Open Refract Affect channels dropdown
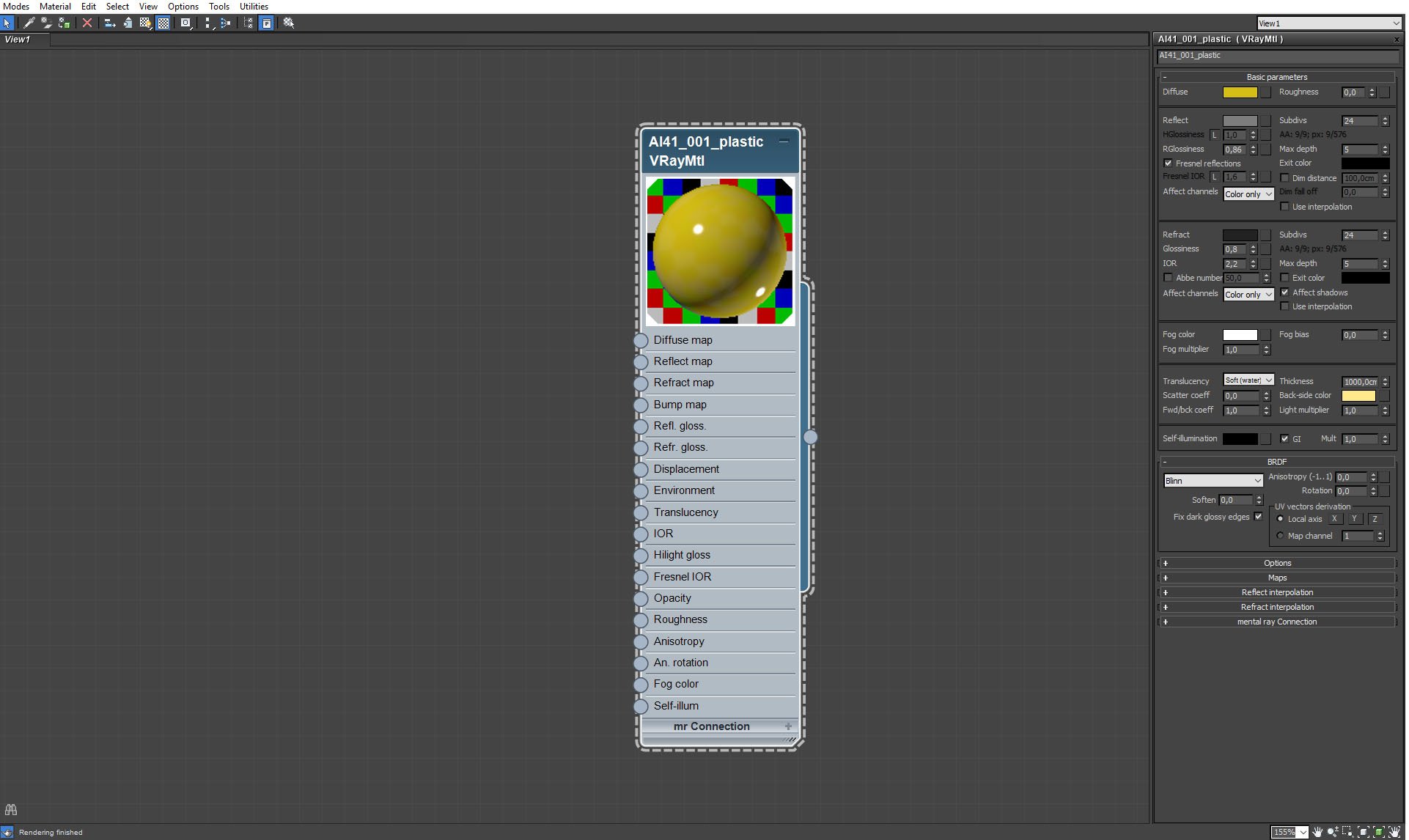The width and height of the screenshot is (1409, 840). [x=1248, y=295]
